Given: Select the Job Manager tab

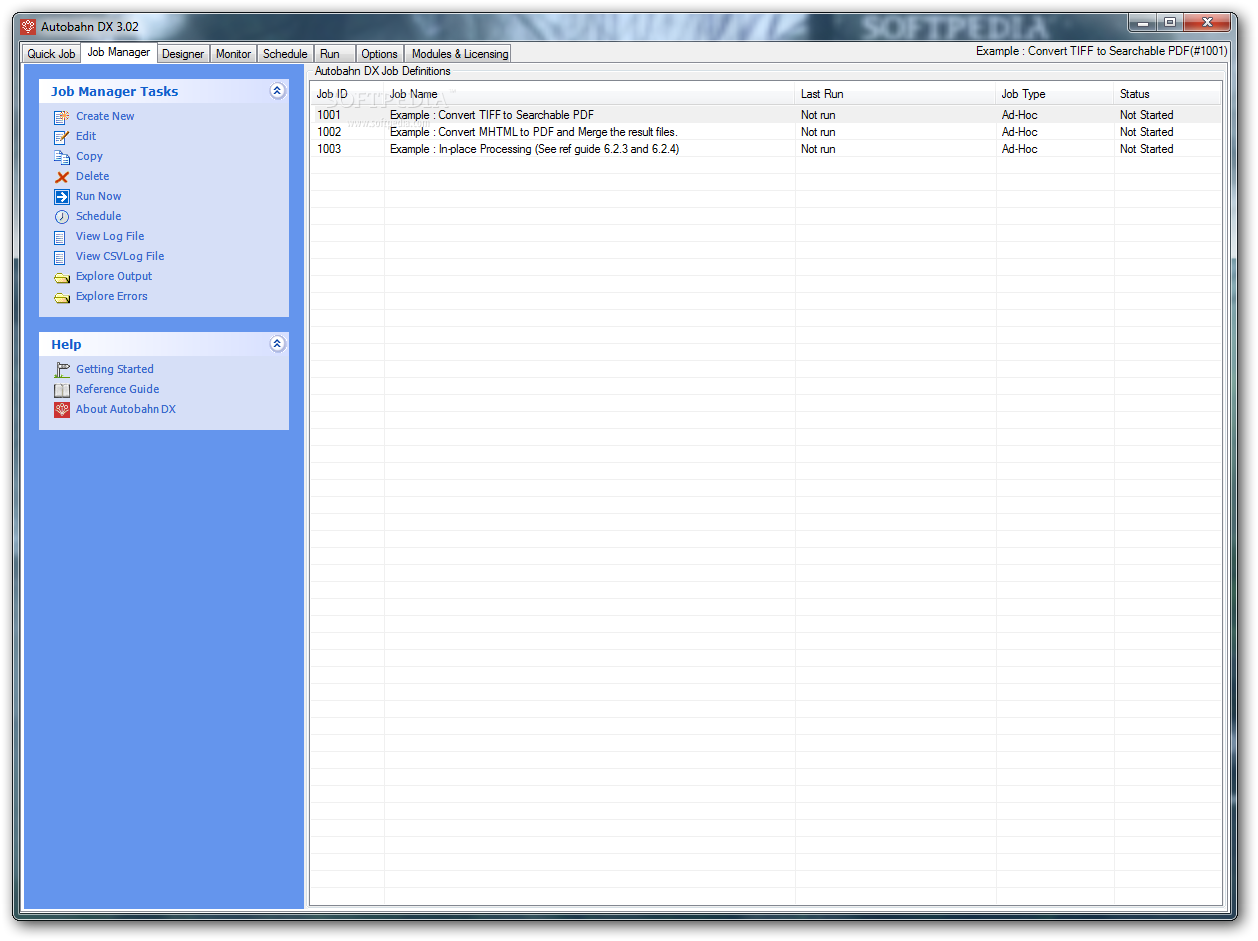Looking at the screenshot, I should pyautogui.click(x=118, y=52).
